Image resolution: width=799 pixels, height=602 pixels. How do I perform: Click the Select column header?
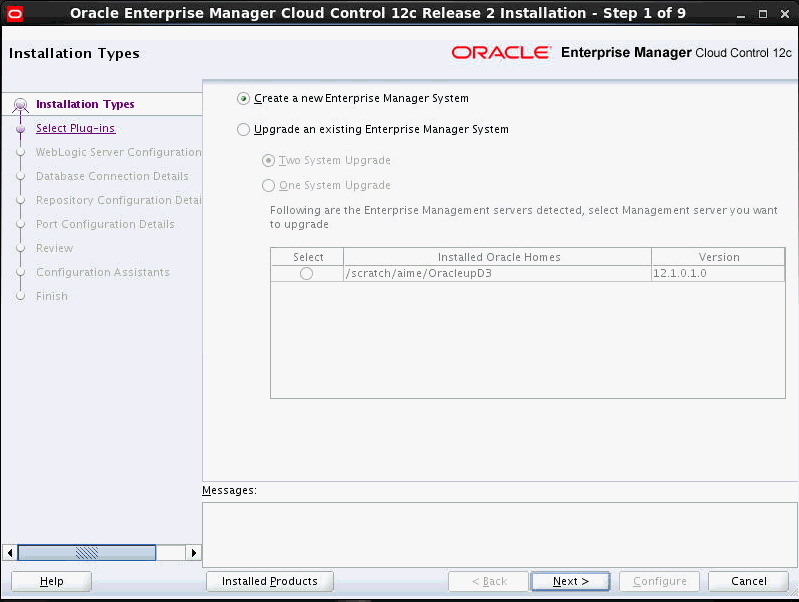[307, 257]
